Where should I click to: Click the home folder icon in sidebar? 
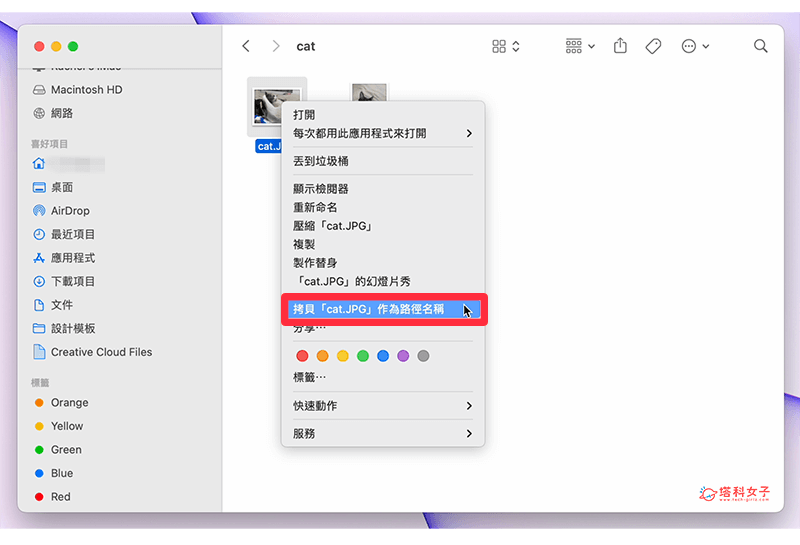[39, 164]
